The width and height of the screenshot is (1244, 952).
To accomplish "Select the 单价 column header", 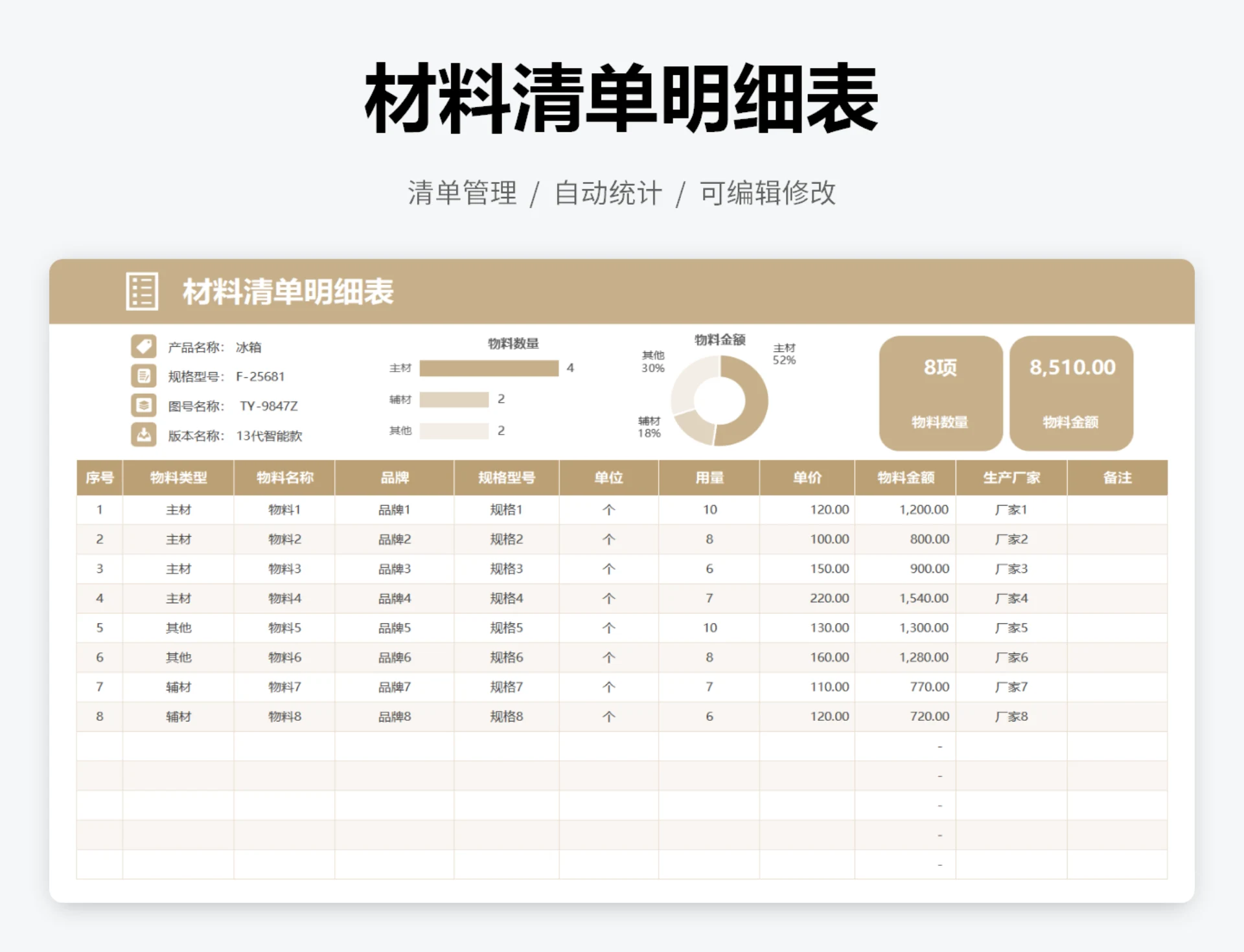I will [x=806, y=478].
